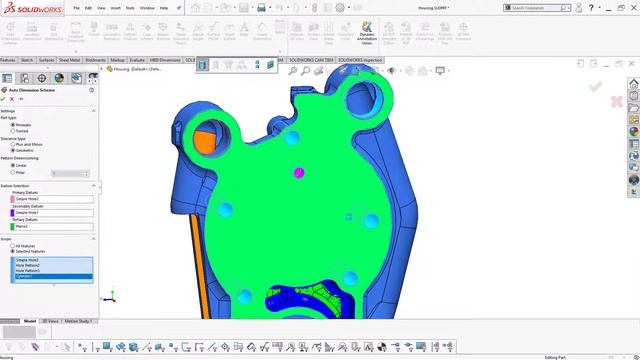Cancel Auto Dimension Scheme with red X
The height and width of the screenshot is (360, 640).
[x=12, y=99]
